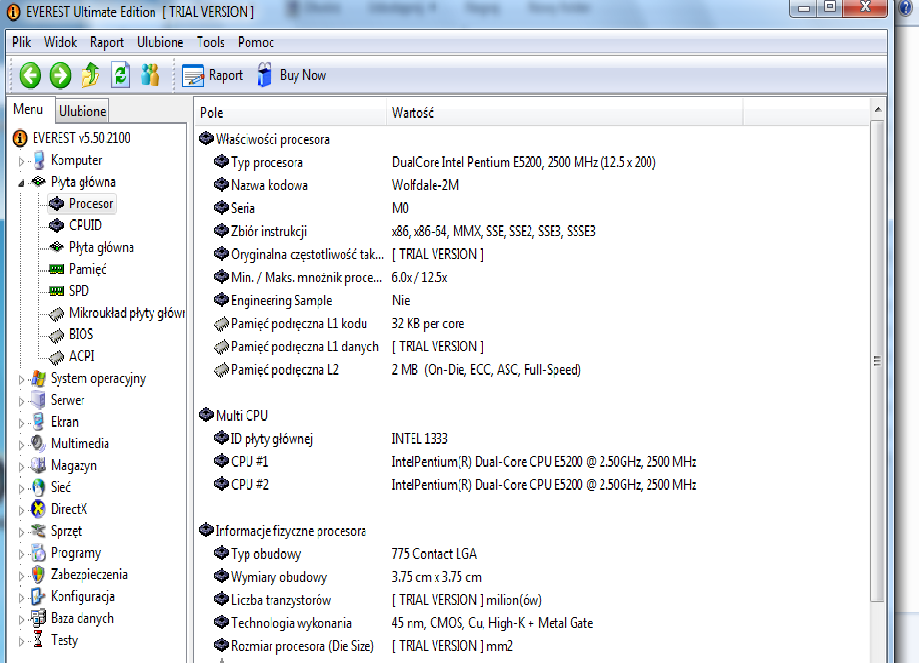Click the Pole column header

point(290,113)
